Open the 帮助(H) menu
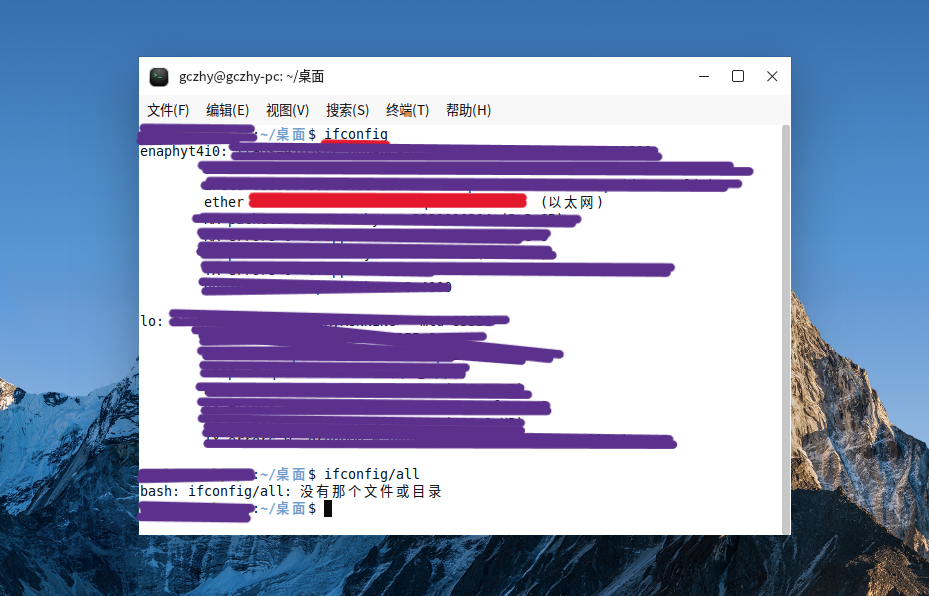 (x=468, y=110)
